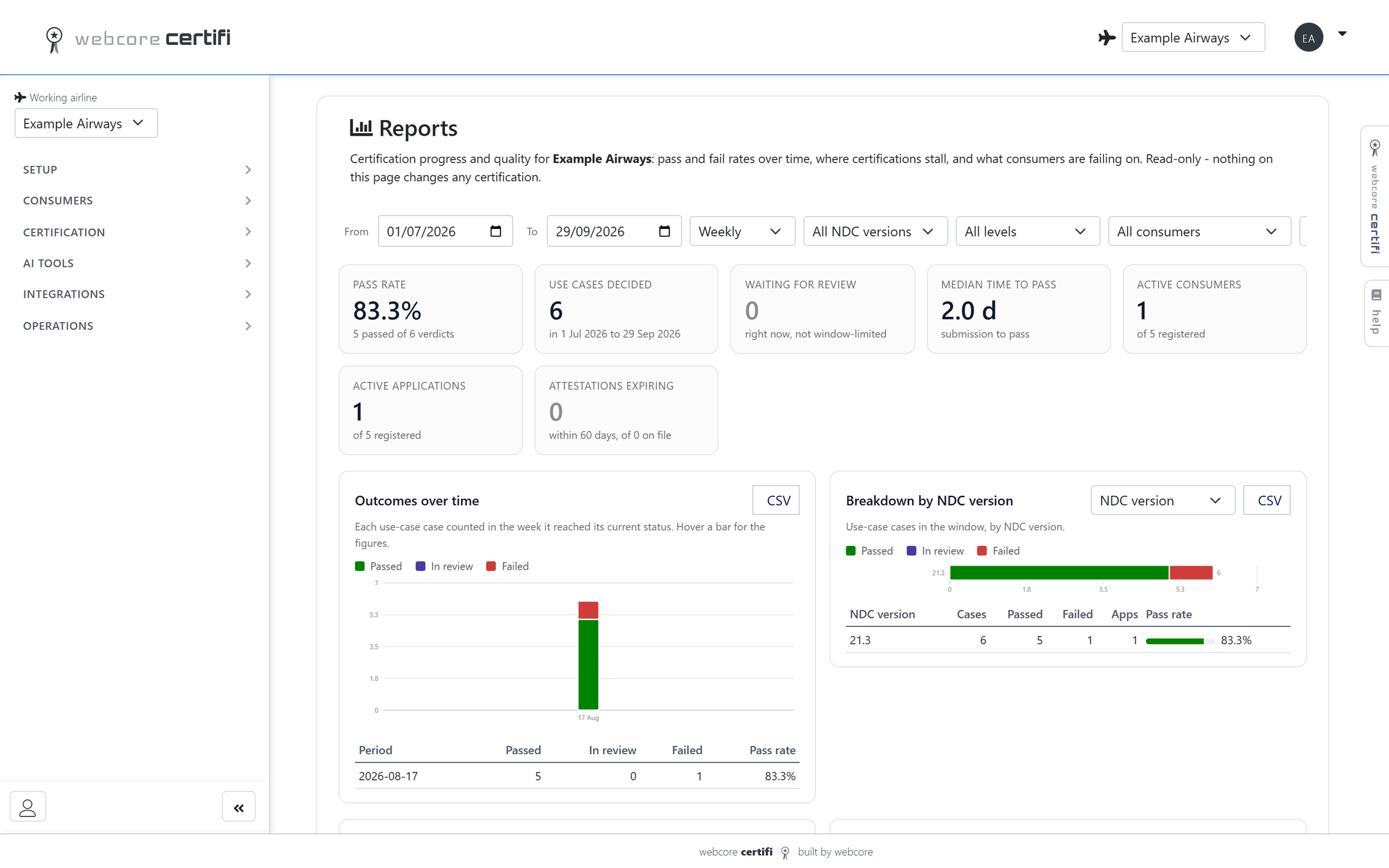This screenshot has width=1389, height=868.
Task: Open the EA user avatar
Action: point(1309,37)
